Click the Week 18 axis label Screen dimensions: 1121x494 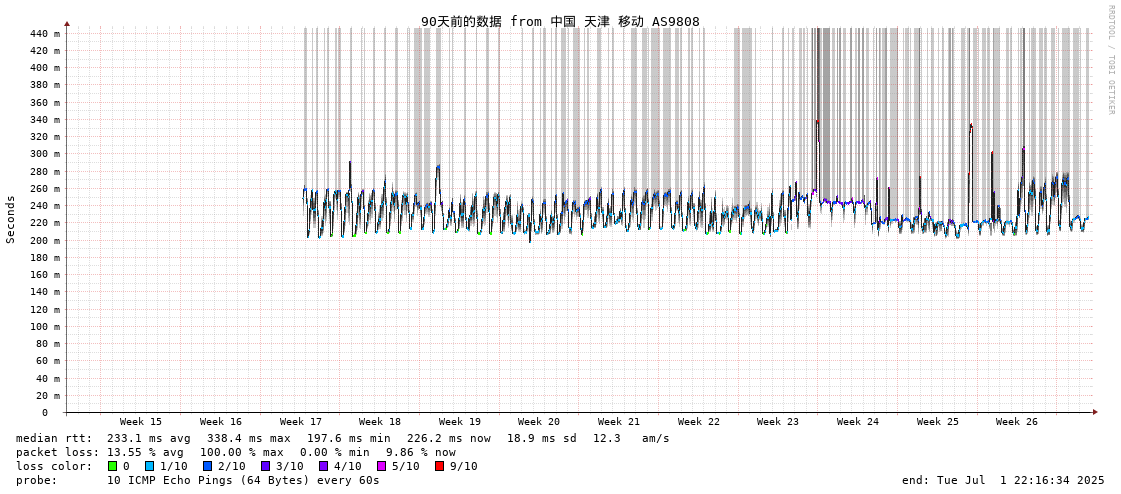point(380,422)
